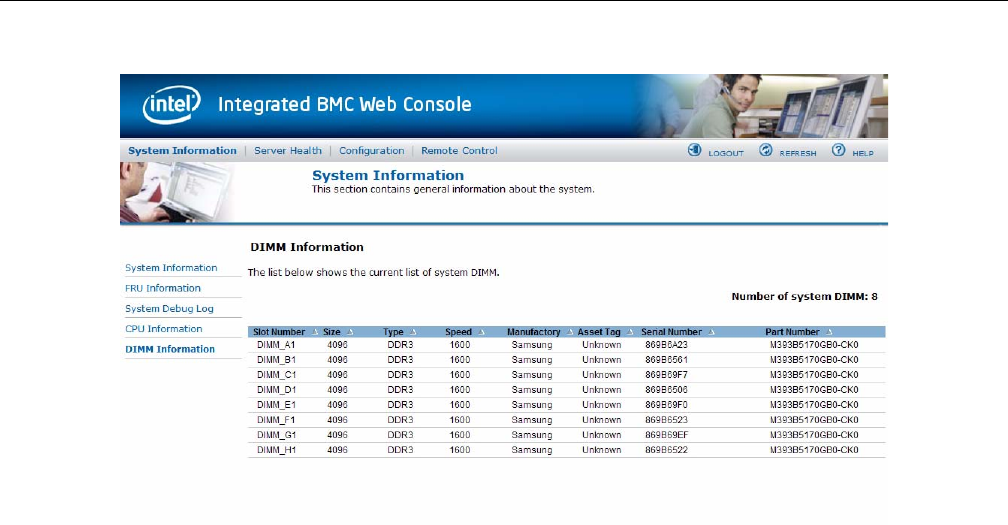Sort by Speed using its arrow
The image size is (1008, 525).
pyautogui.click(x=482, y=332)
